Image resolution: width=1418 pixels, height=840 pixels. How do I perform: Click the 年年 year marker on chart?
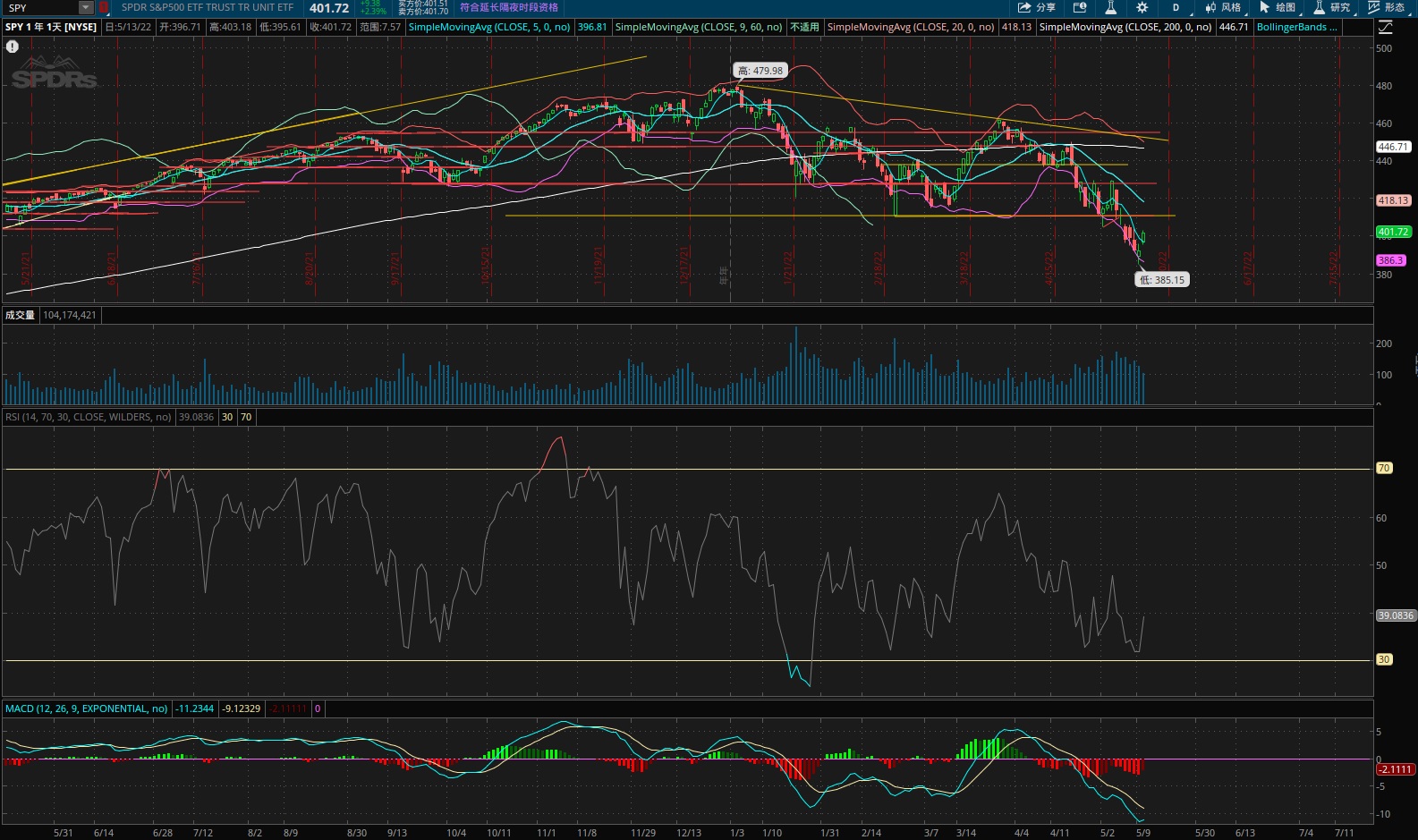724,276
